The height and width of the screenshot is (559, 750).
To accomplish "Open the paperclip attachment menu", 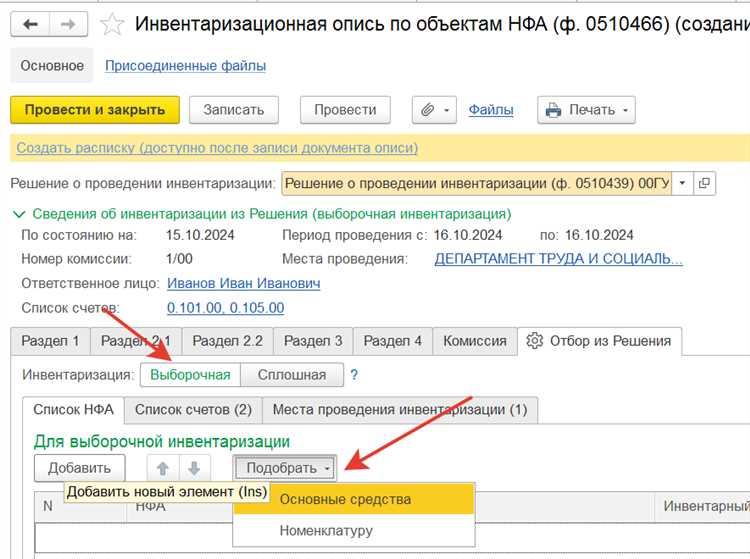I will coord(434,110).
